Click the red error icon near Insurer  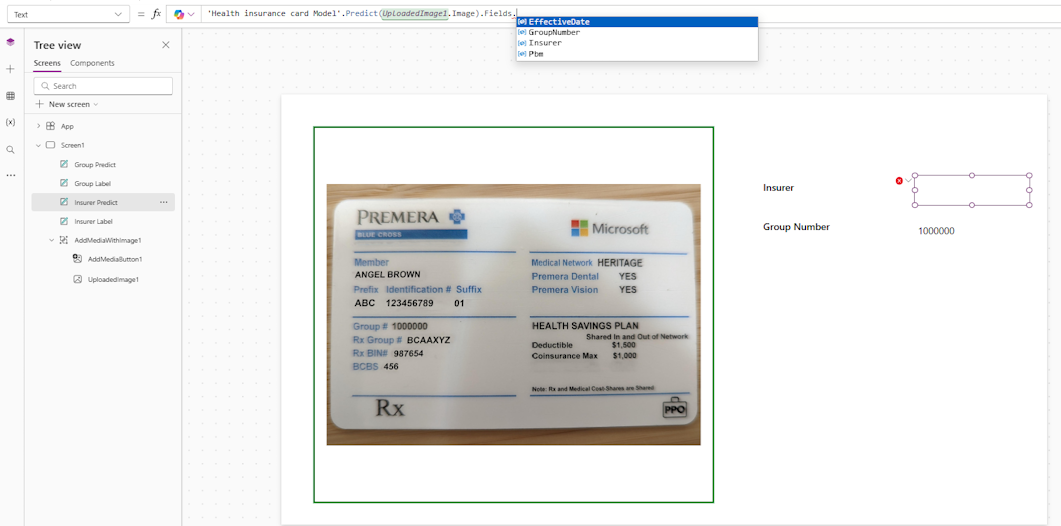899,181
